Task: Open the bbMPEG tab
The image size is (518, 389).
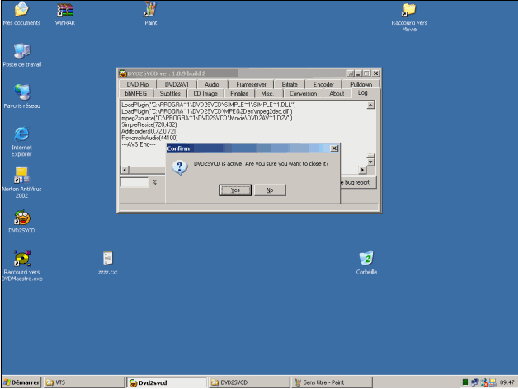Action: click(136, 94)
